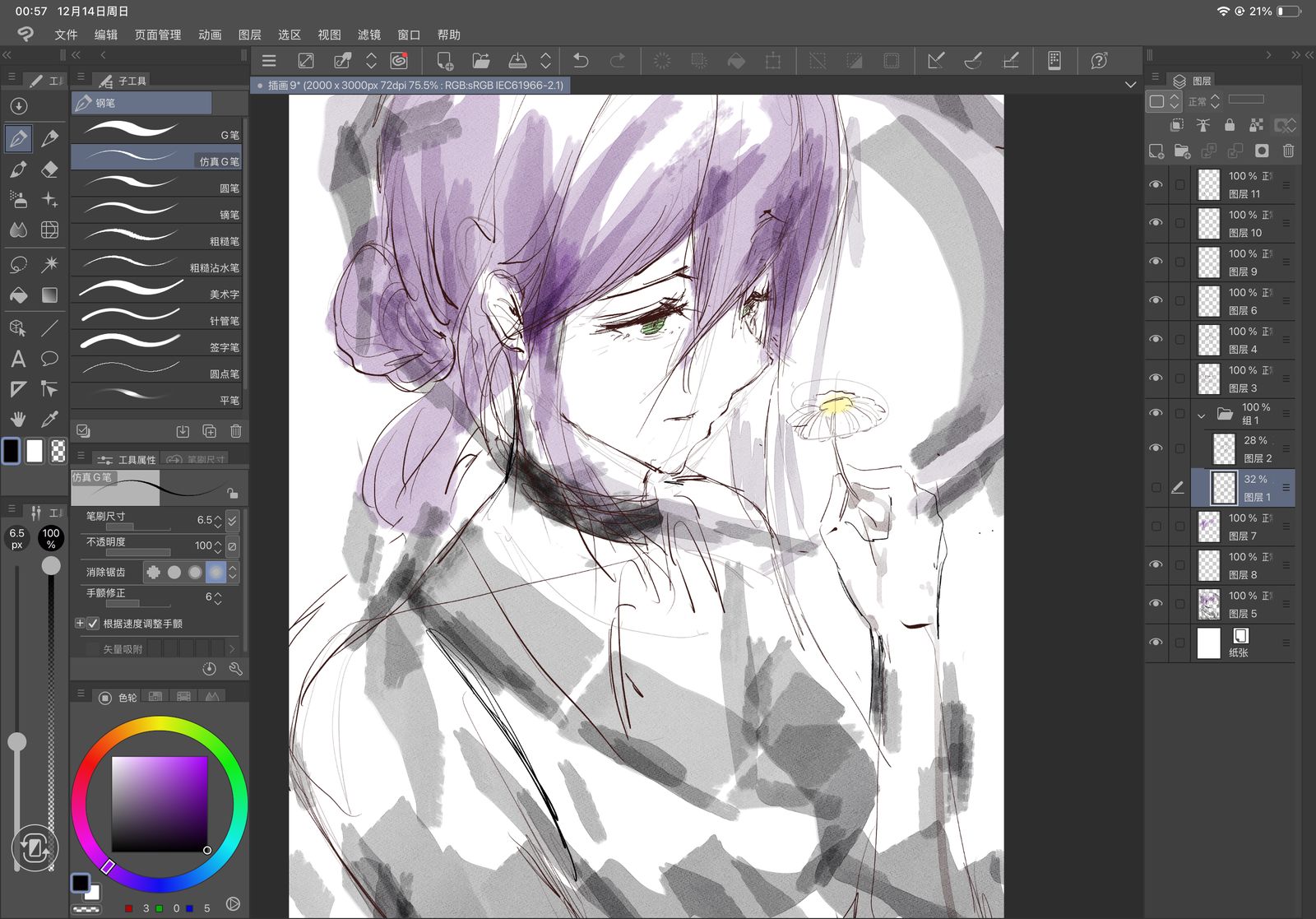Choose the Text tool
Viewport: 1316px width, 919px height.
click(18, 359)
